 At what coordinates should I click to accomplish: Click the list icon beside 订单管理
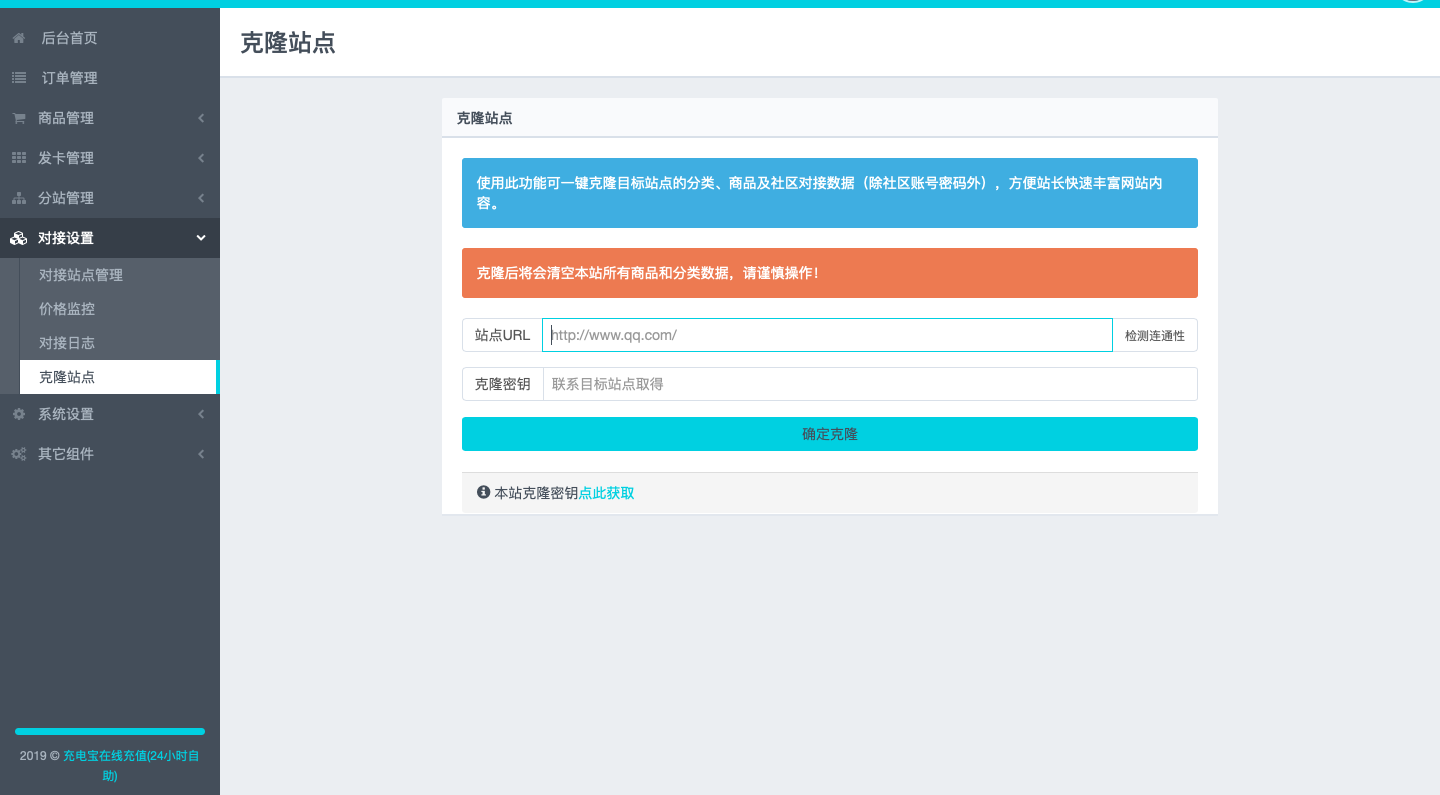19,78
